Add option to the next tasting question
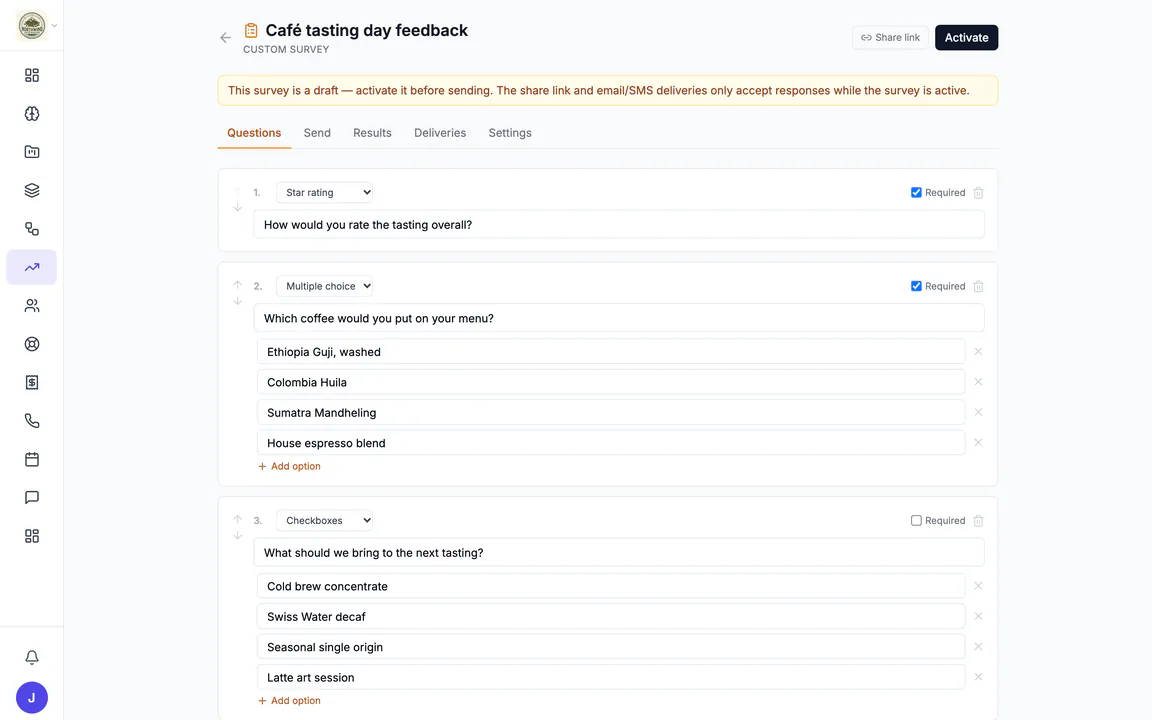 coord(289,701)
